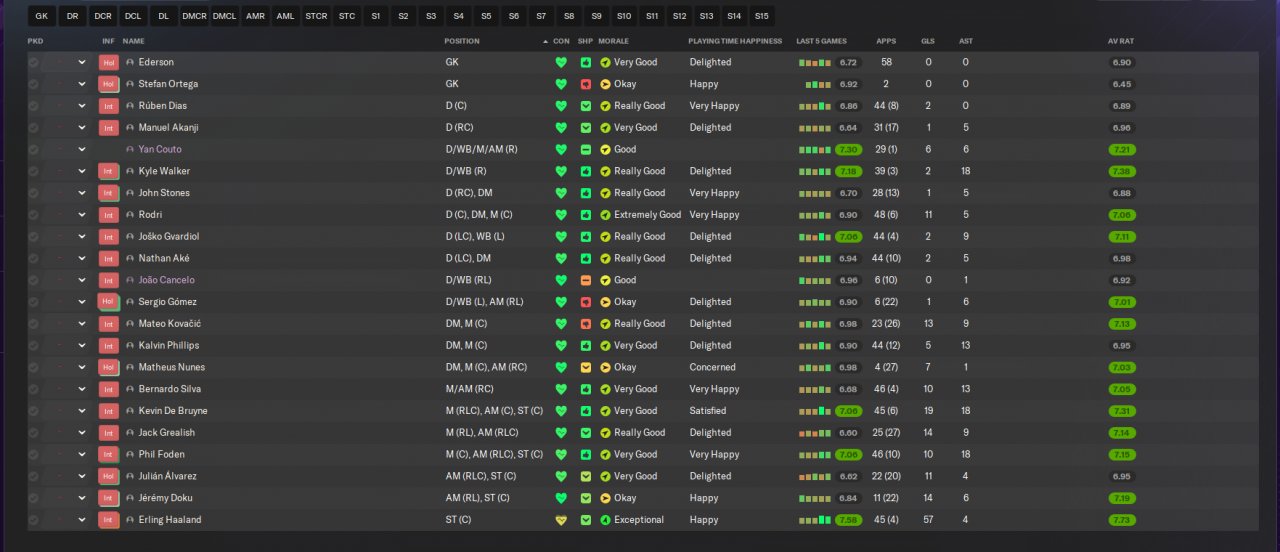Open the chevron dropdown for Joško Gvardiol

(82, 237)
